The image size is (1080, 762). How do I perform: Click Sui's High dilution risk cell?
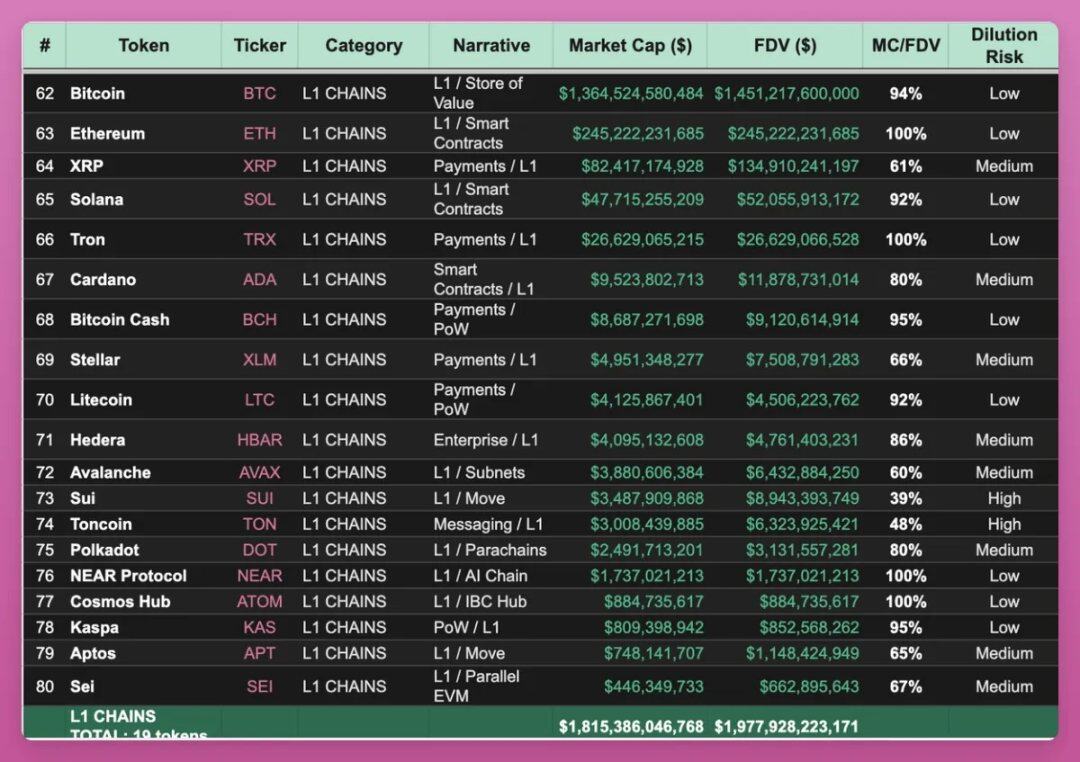click(1004, 498)
